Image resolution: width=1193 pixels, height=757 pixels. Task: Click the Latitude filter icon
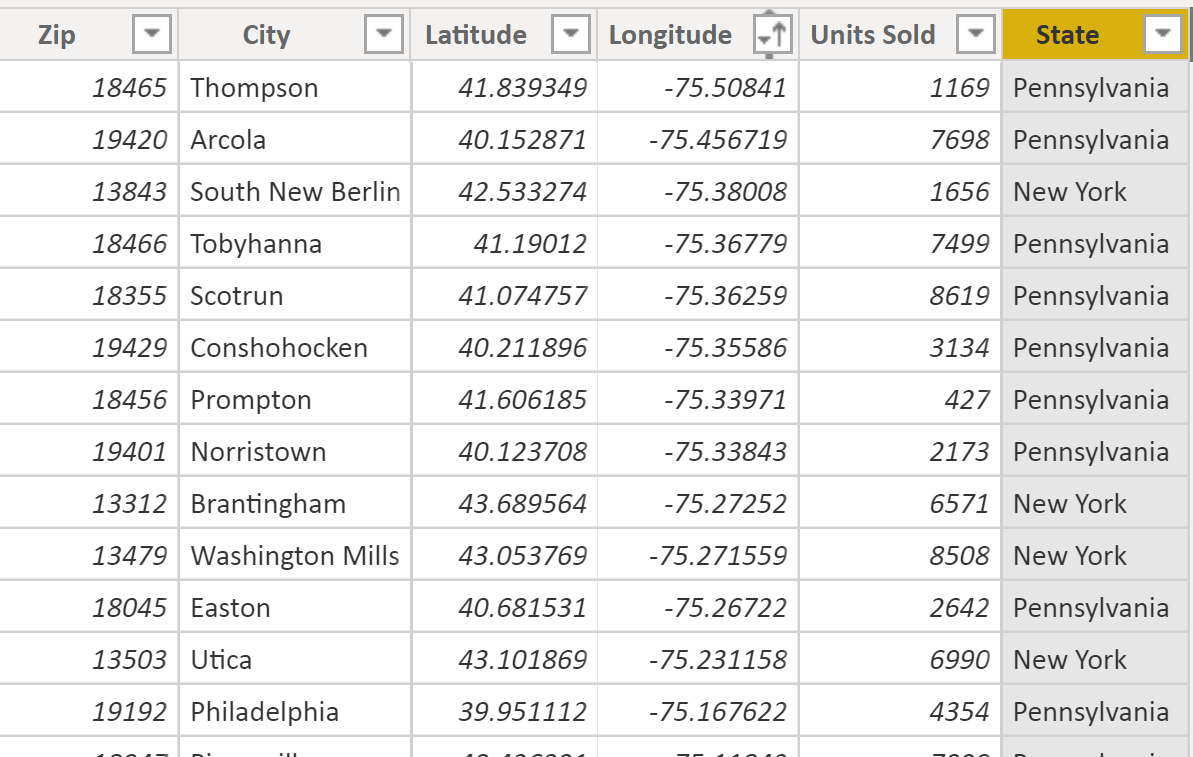[x=570, y=33]
